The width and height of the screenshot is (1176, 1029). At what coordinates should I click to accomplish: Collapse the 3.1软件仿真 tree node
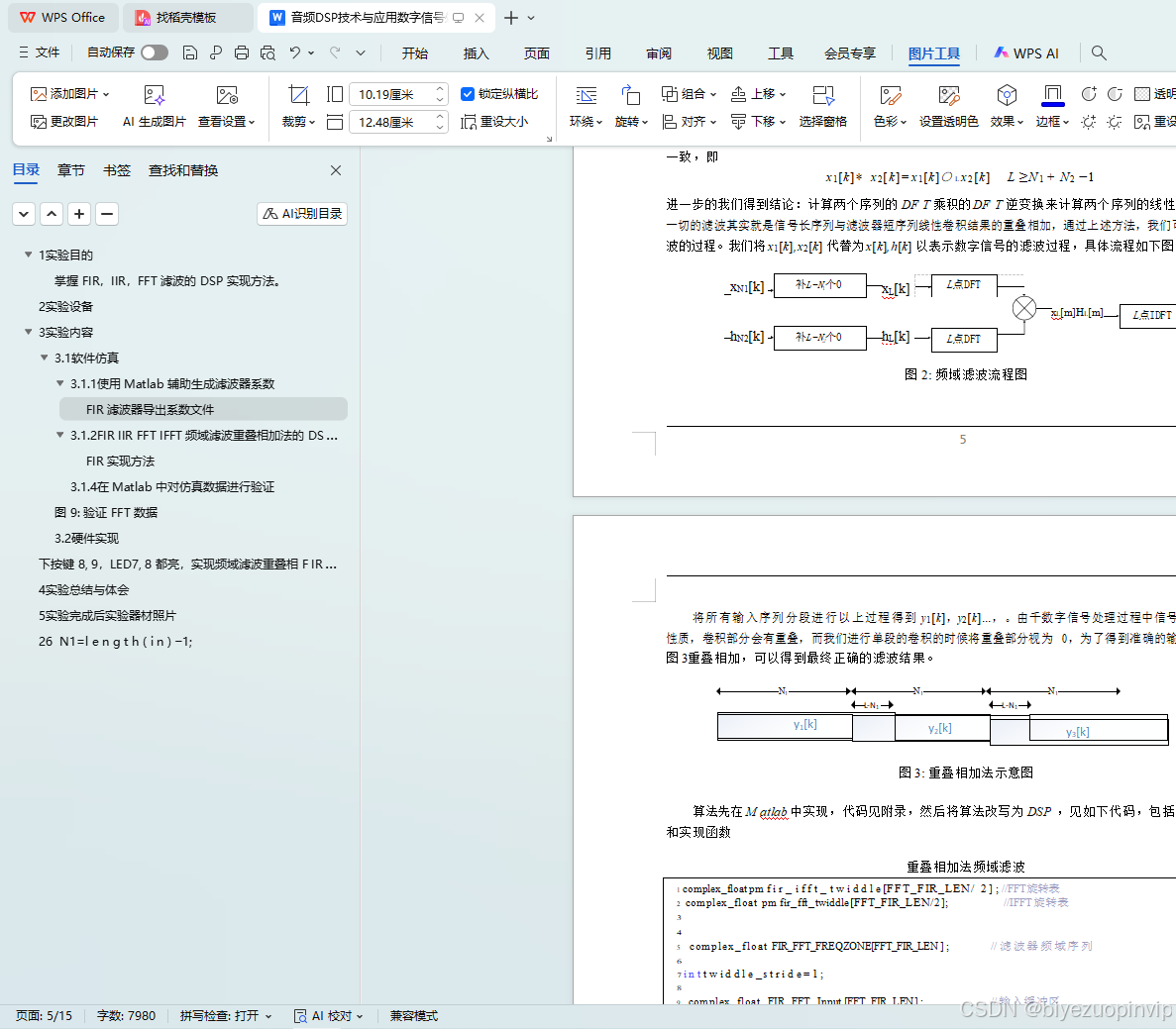pyautogui.click(x=45, y=358)
